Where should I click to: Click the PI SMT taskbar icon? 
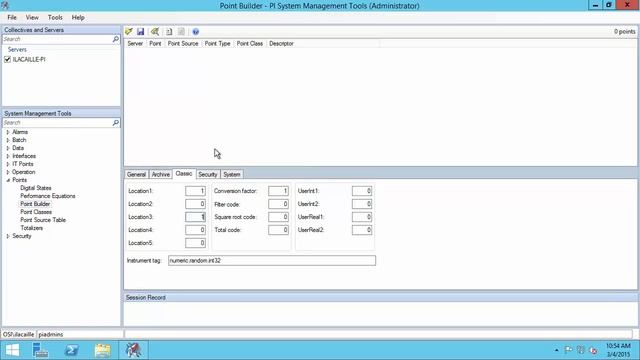coord(133,350)
